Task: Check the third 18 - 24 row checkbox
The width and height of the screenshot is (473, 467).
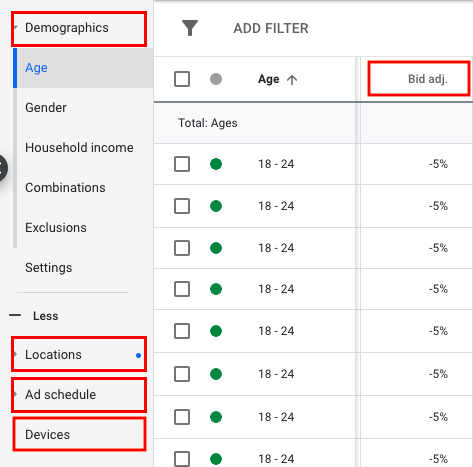Action: tap(182, 248)
